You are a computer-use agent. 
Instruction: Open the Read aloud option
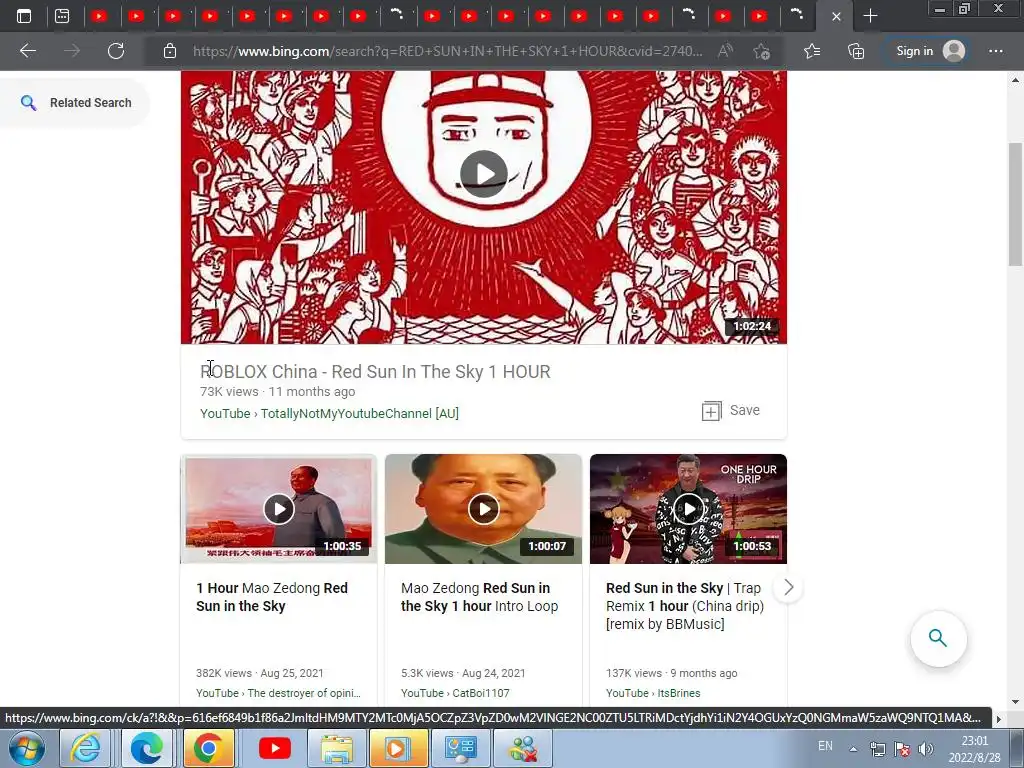point(725,51)
